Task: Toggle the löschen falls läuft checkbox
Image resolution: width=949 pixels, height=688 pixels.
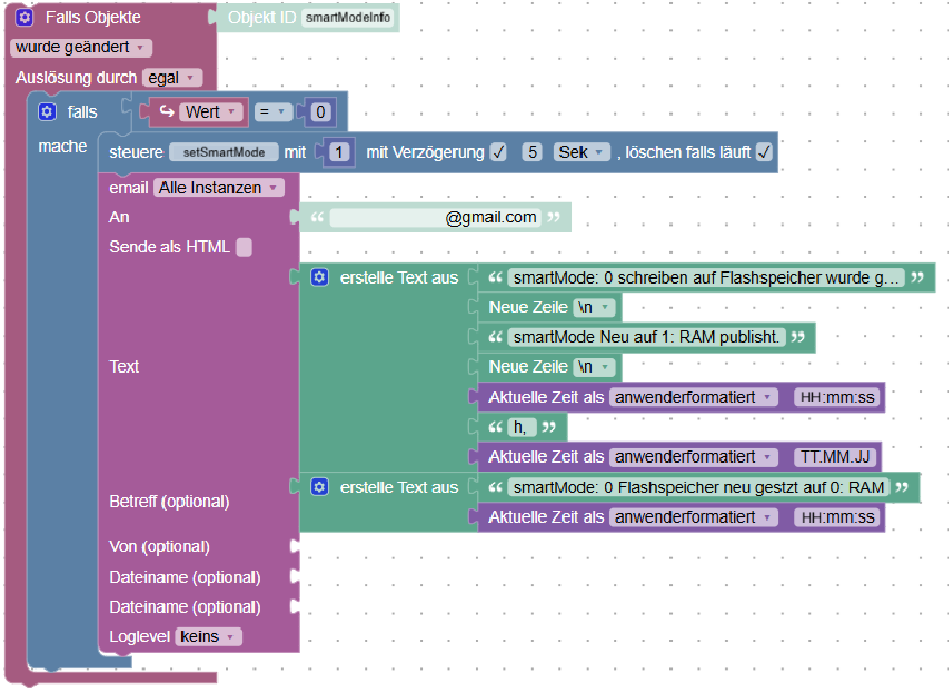Action: point(764,152)
